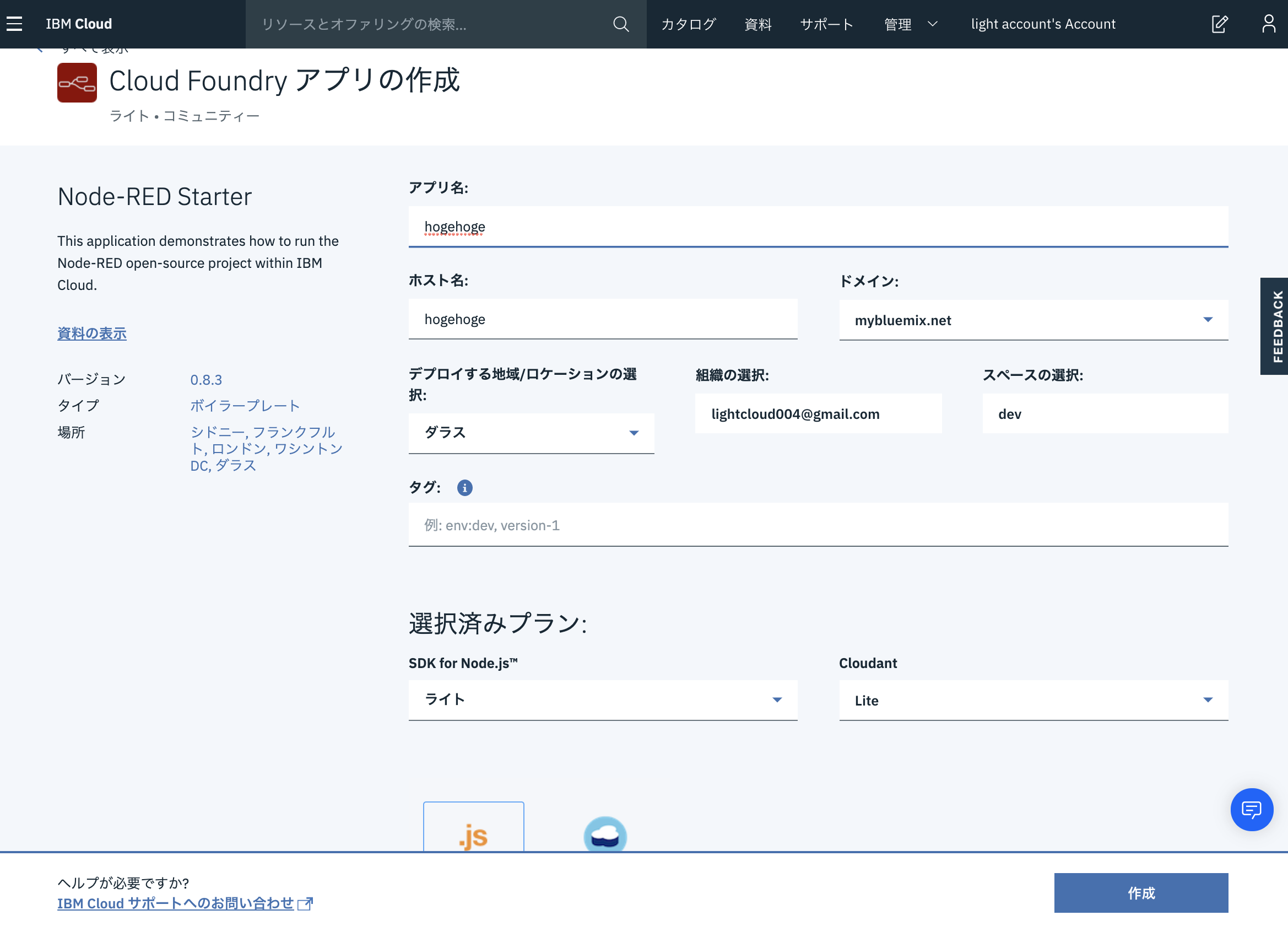
Task: Open the user profile icon
Action: [x=1269, y=24]
